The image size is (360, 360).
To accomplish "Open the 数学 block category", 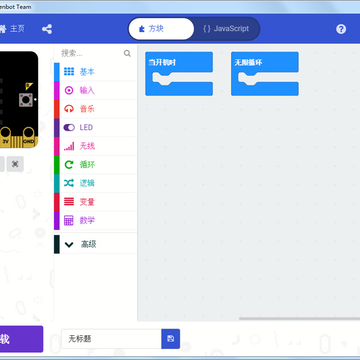I will pos(95,221).
